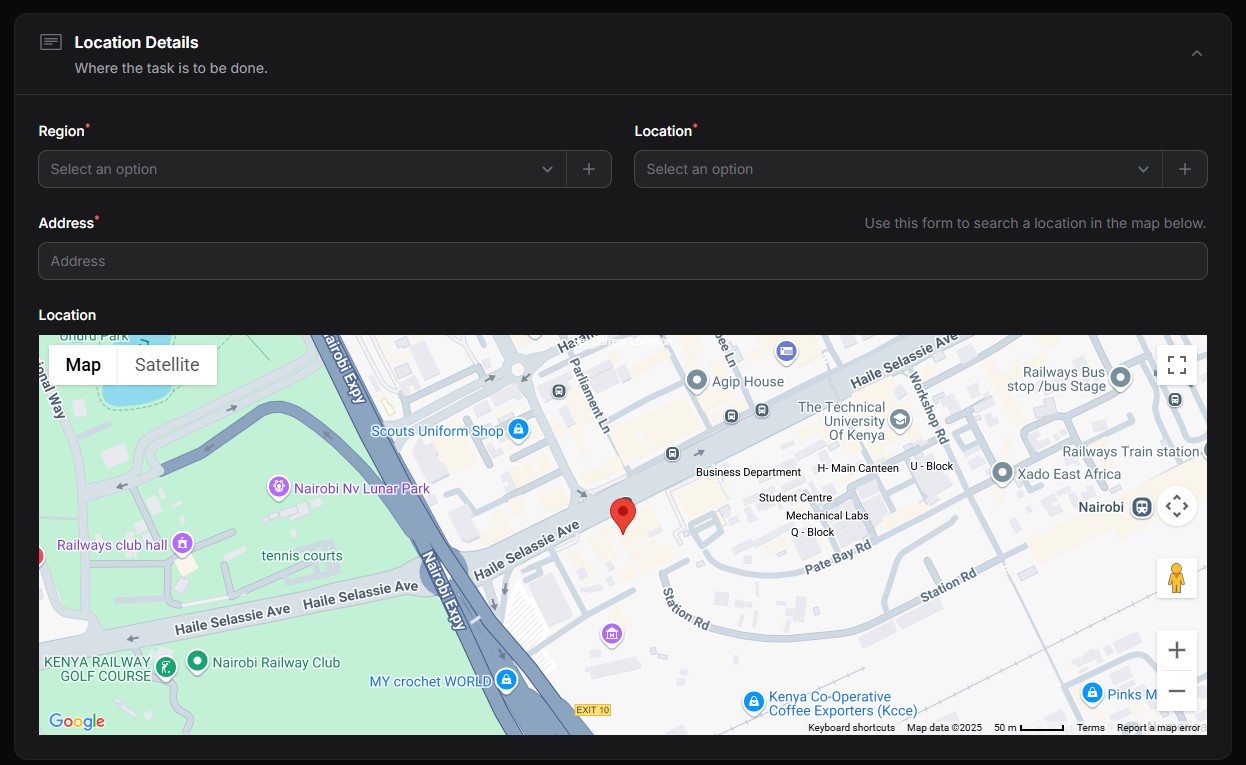Select Kenya Railway Golf Course marker
The image size is (1246, 765).
(166, 666)
